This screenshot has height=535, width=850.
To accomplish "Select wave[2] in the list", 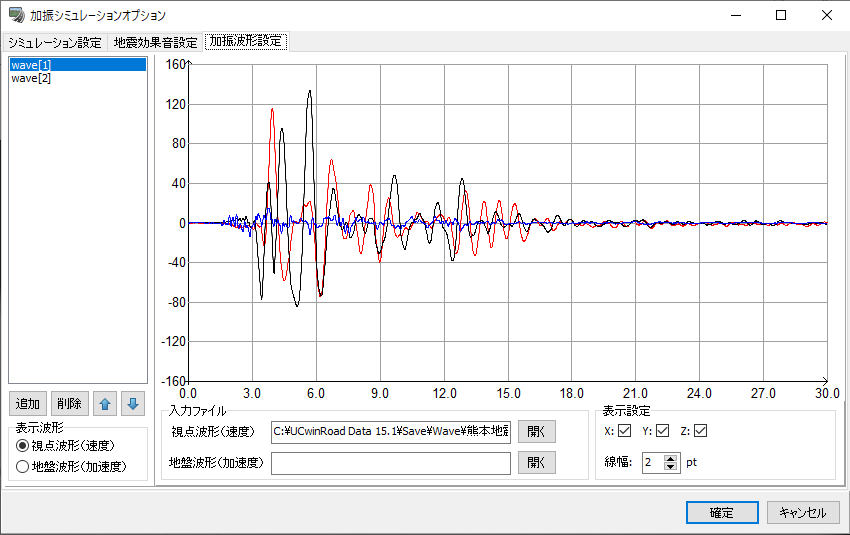I will click(78, 78).
